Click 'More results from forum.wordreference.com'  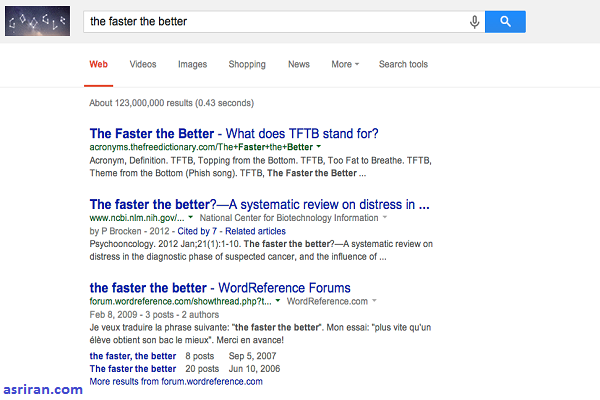point(176,381)
